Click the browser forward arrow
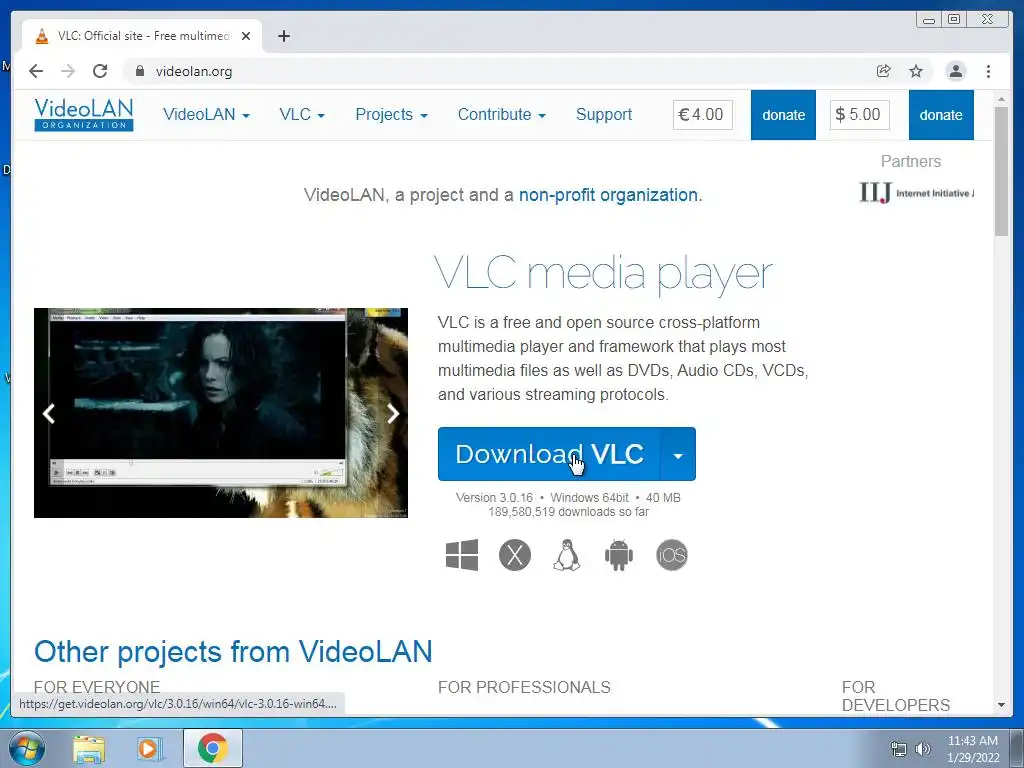The width and height of the screenshot is (1024, 768). tap(68, 71)
